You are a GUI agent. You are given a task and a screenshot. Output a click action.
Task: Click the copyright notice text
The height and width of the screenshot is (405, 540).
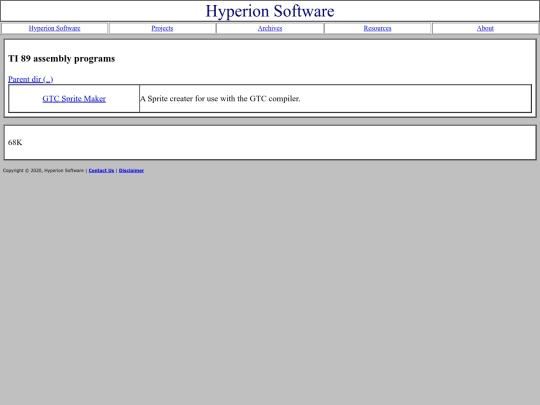point(43,170)
